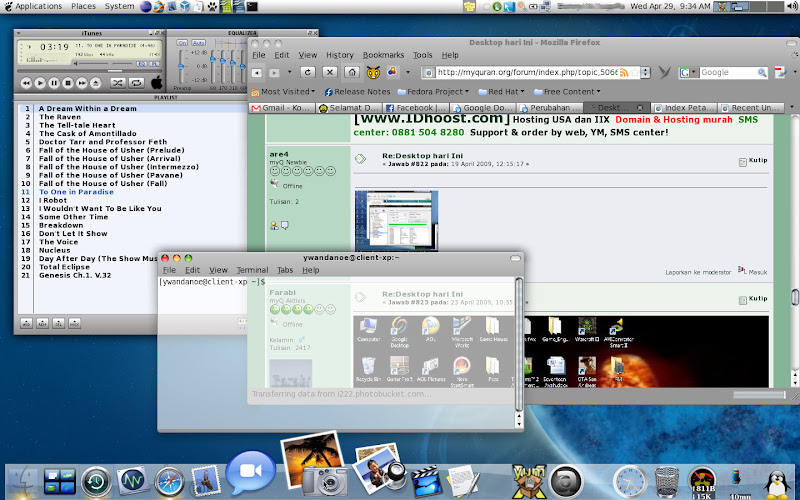Screen dimensions: 800x500
Task: Open the Terminal menu in terminal window
Action: coord(252,270)
